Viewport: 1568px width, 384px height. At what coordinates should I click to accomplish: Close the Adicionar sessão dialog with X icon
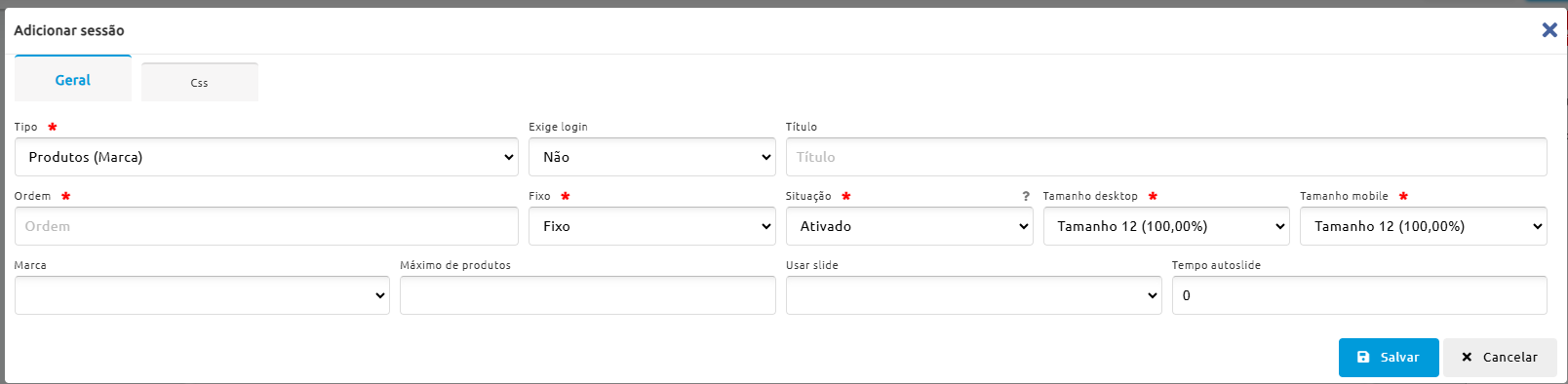coord(1548,30)
